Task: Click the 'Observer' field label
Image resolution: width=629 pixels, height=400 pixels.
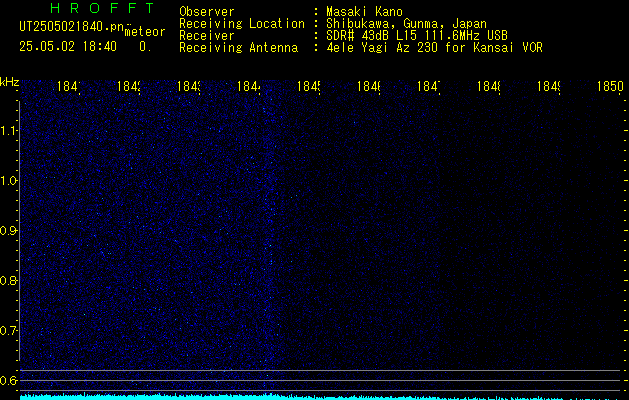Action: (x=207, y=12)
